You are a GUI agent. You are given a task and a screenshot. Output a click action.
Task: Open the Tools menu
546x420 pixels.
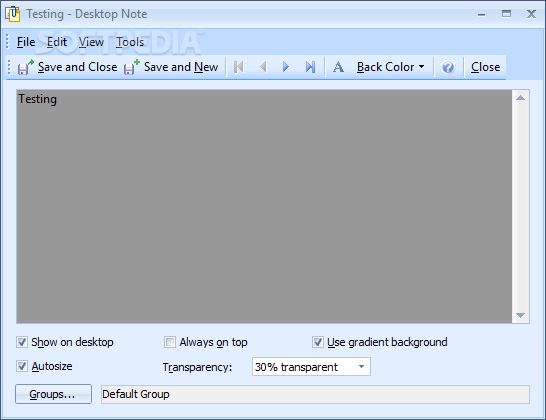130,42
